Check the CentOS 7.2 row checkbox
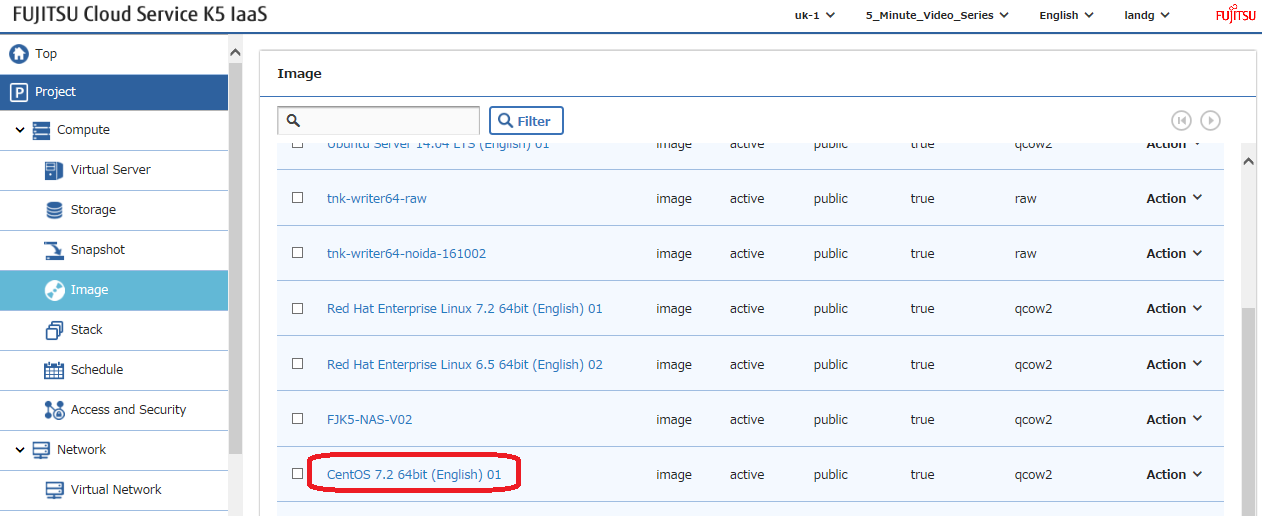This screenshot has width=1262, height=516. coord(297,474)
